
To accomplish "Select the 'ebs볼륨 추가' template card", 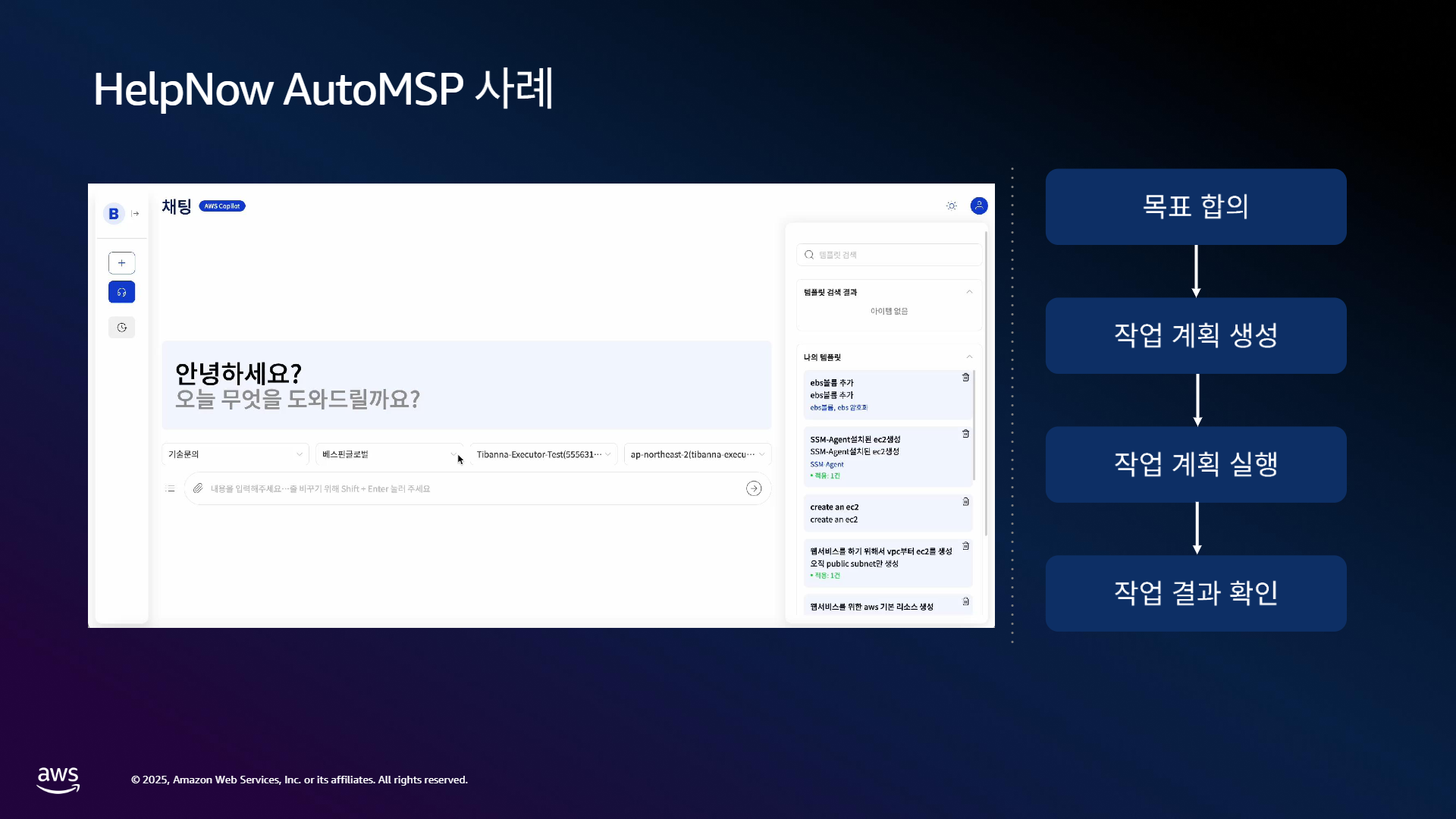I will (x=888, y=395).
